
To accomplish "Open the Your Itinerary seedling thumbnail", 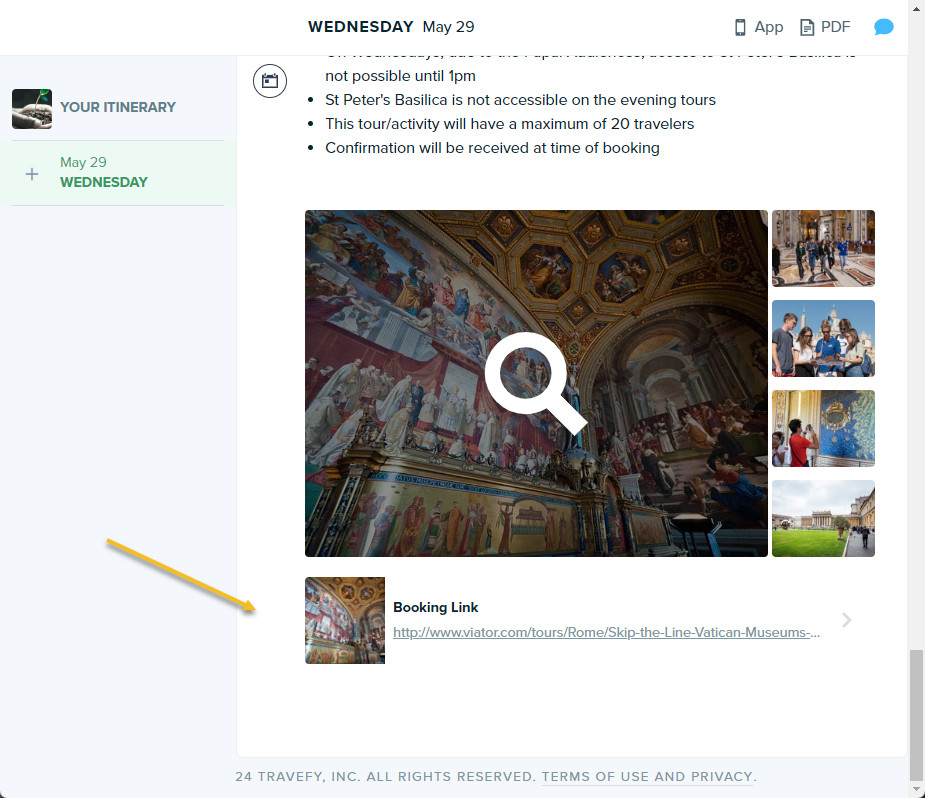I will 32,109.
